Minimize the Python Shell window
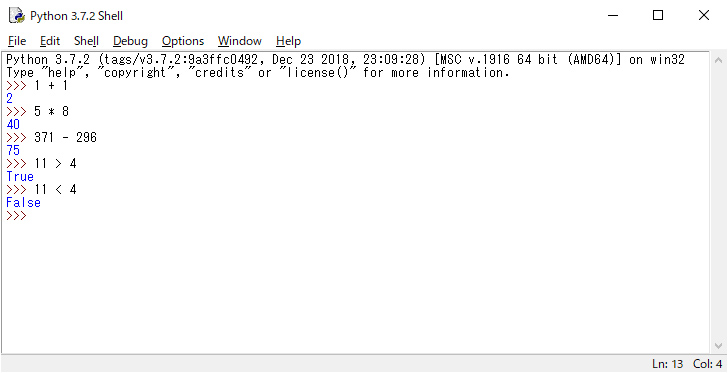The image size is (728, 373). point(613,16)
